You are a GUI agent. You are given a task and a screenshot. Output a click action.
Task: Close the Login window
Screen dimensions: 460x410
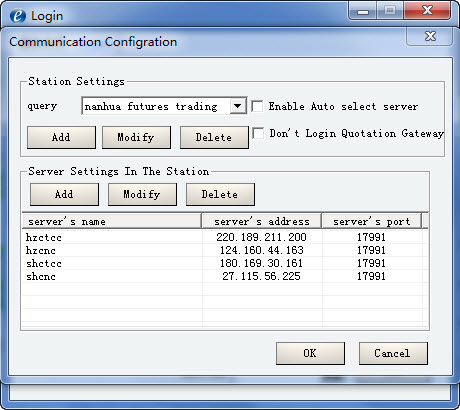pos(427,11)
